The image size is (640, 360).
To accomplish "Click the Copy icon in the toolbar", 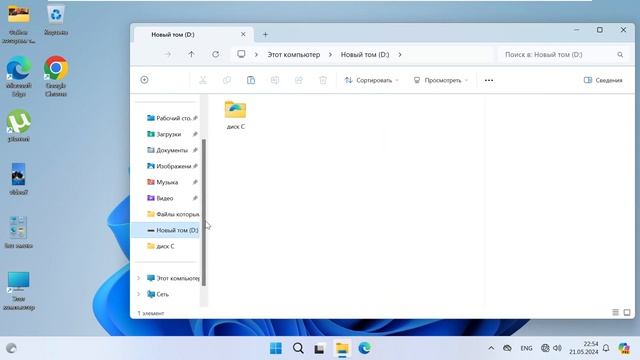I will pyautogui.click(x=227, y=80).
